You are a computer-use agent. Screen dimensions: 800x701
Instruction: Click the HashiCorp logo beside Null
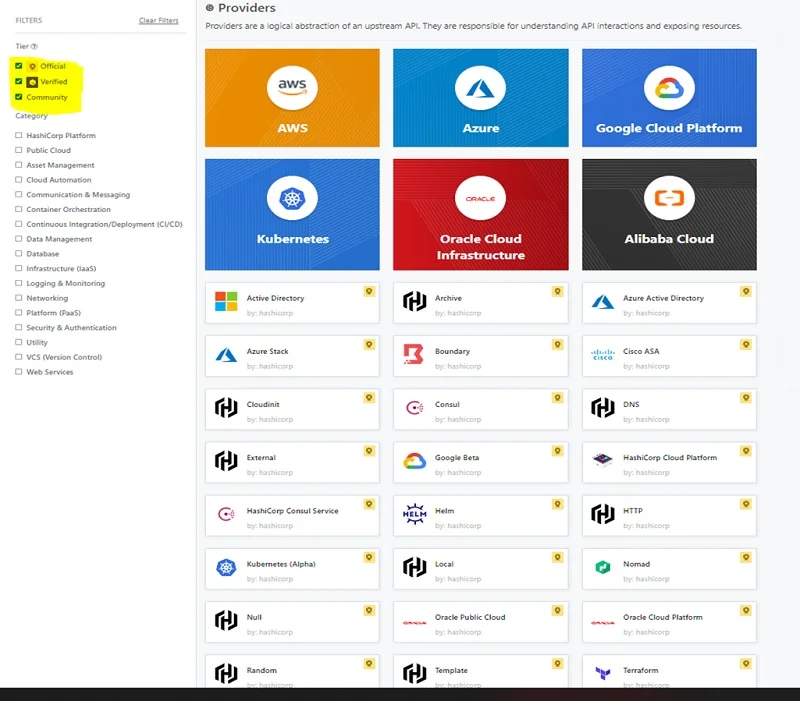click(x=226, y=620)
